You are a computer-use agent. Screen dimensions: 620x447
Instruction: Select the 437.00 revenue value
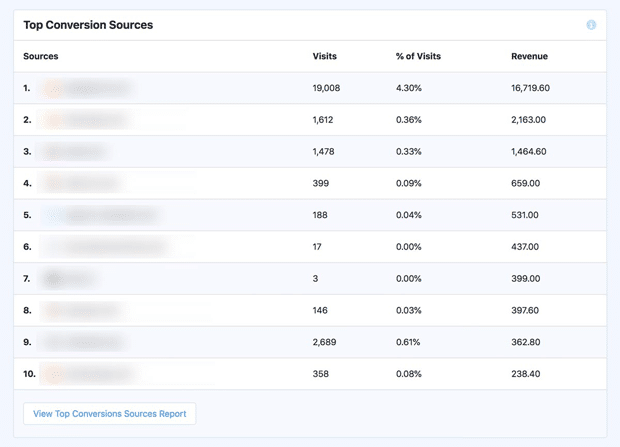click(525, 247)
